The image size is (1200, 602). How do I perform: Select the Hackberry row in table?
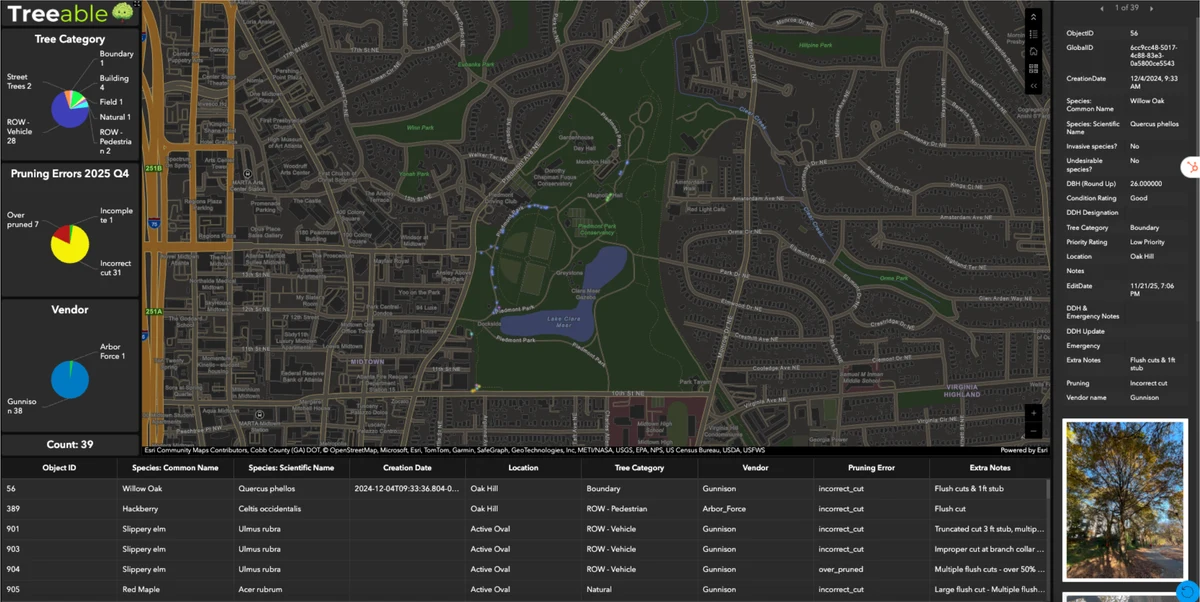[524, 509]
